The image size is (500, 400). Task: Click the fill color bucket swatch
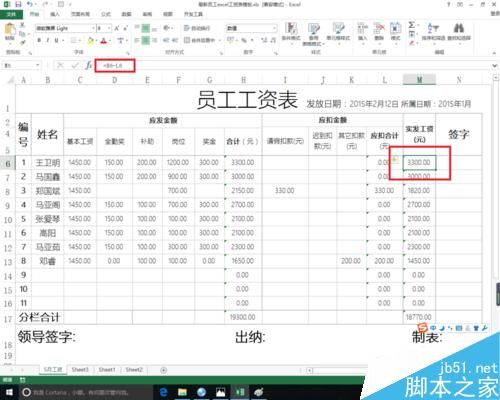click(90, 40)
